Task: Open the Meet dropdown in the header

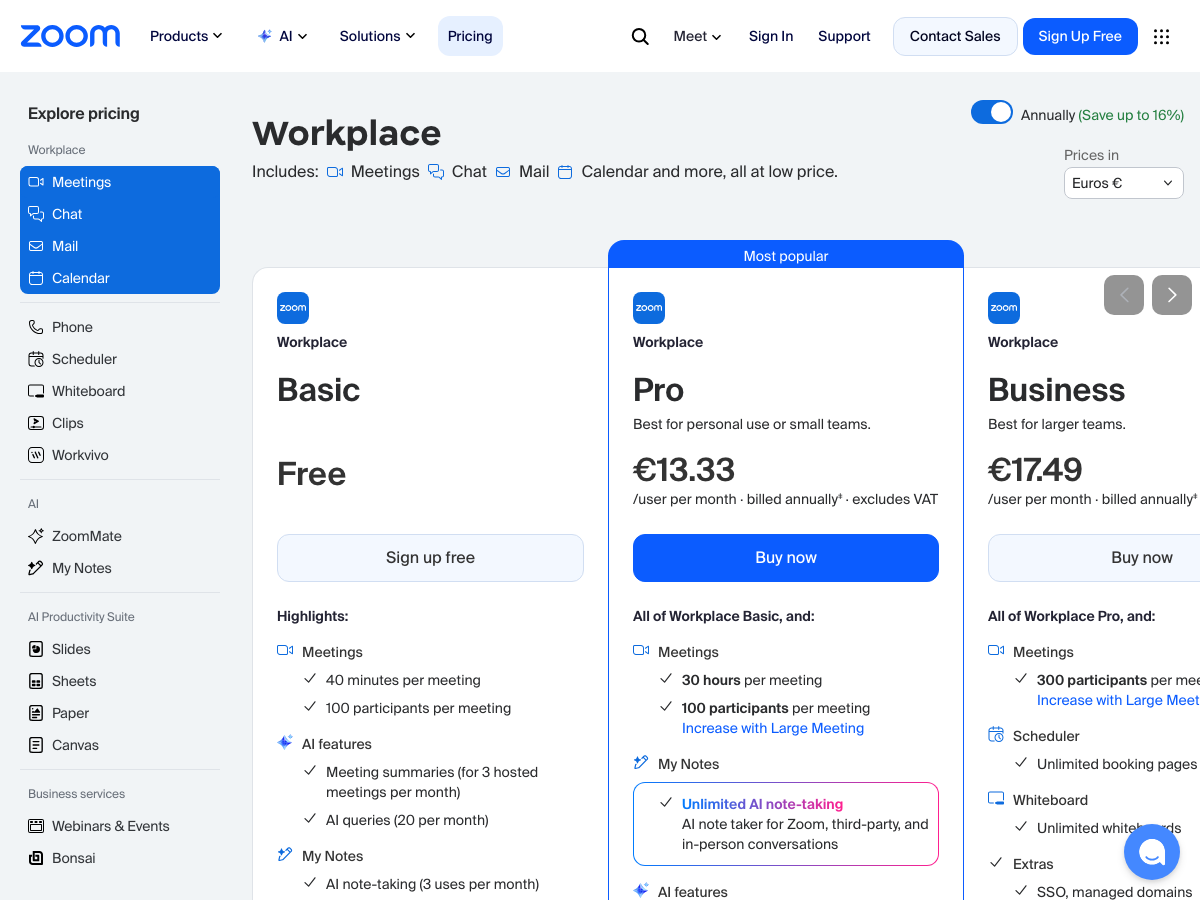Action: [697, 36]
